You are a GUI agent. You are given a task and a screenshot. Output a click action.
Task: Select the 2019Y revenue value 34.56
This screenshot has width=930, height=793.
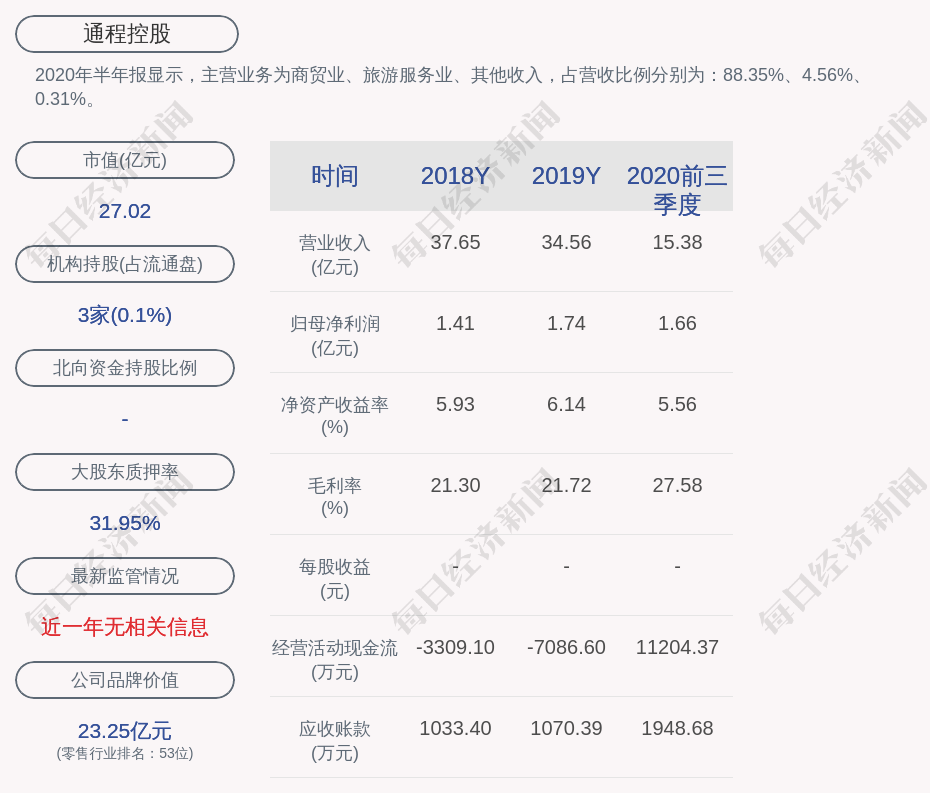coord(566,243)
